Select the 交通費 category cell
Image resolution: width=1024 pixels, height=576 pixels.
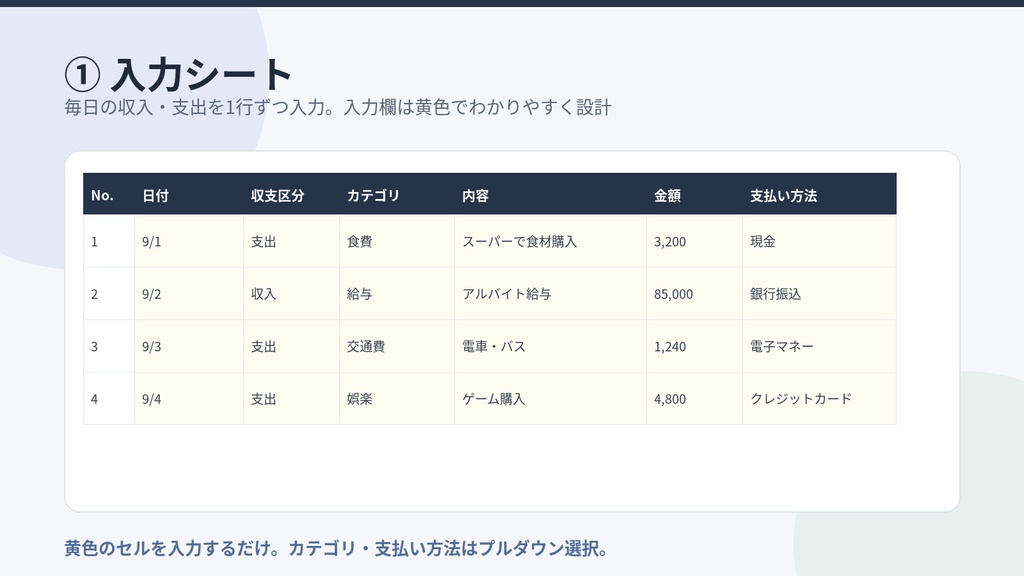397,346
